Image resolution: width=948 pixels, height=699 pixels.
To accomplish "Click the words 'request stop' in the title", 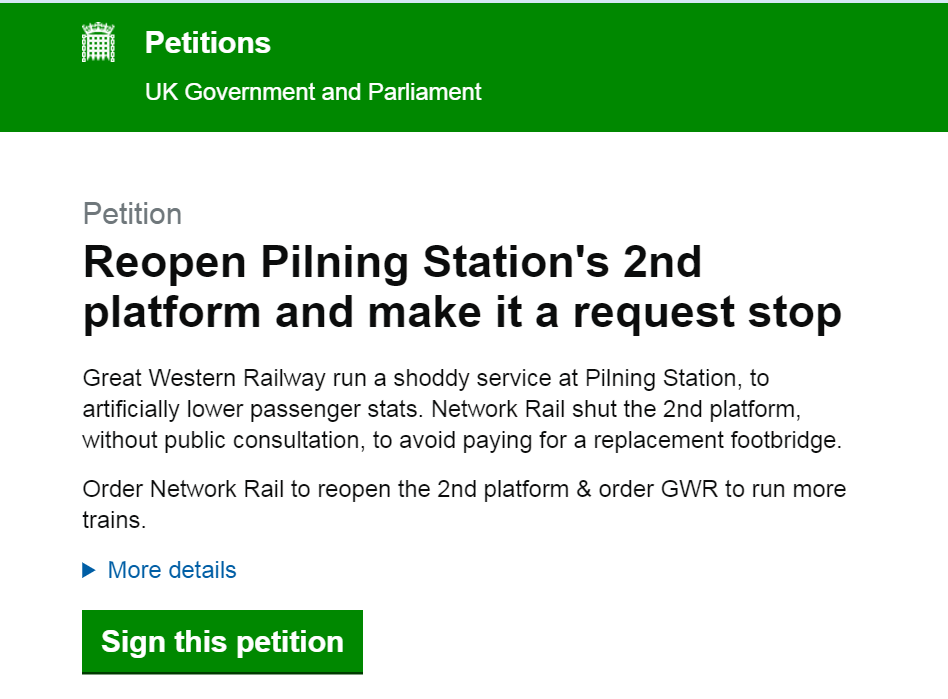I will tap(707, 313).
